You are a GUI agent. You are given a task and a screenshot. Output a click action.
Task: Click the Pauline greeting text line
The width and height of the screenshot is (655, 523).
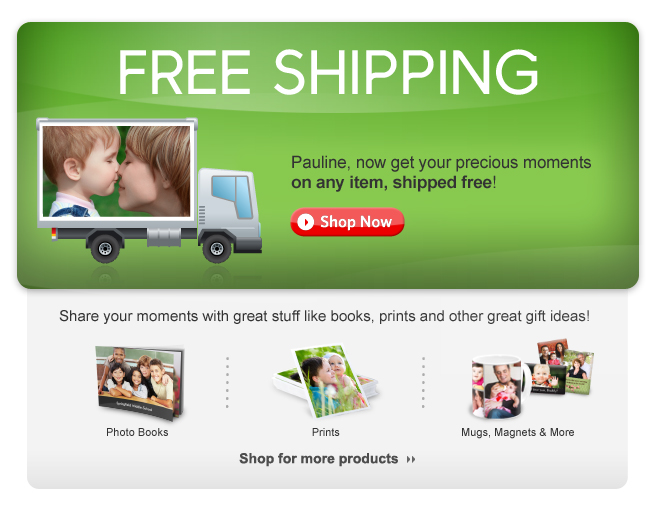click(x=441, y=162)
